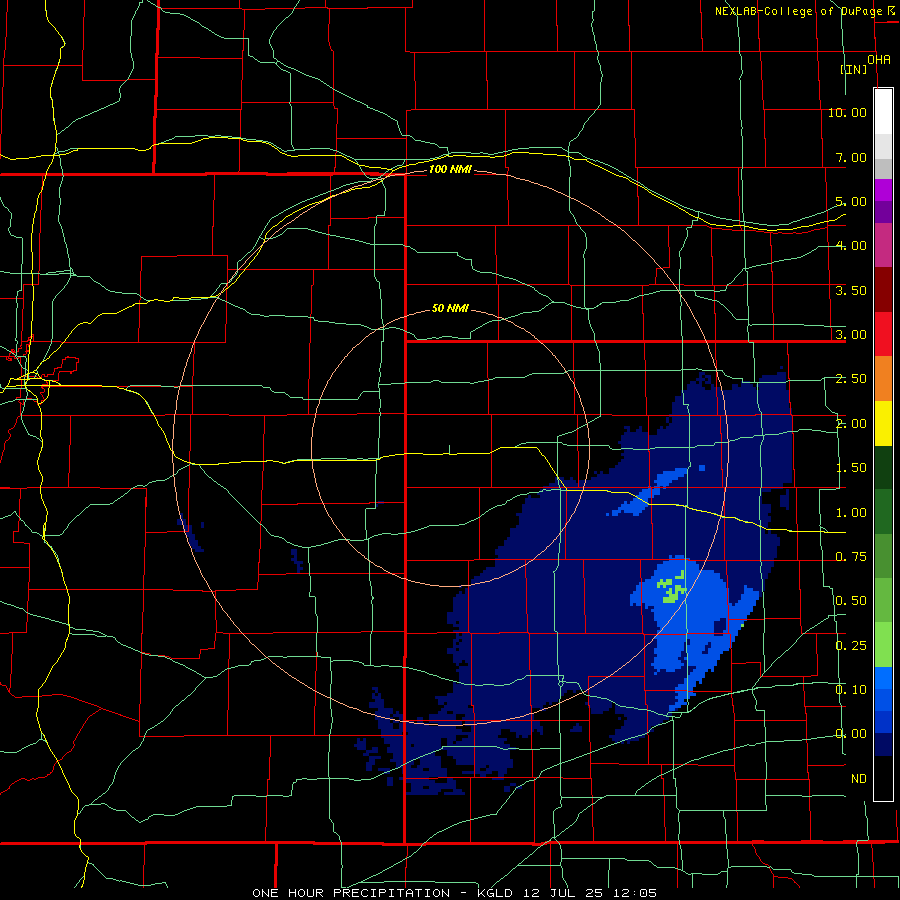The width and height of the screenshot is (900, 900).
Task: Click the ONE HOUR PRECIPITATION title text
Action: [351, 893]
